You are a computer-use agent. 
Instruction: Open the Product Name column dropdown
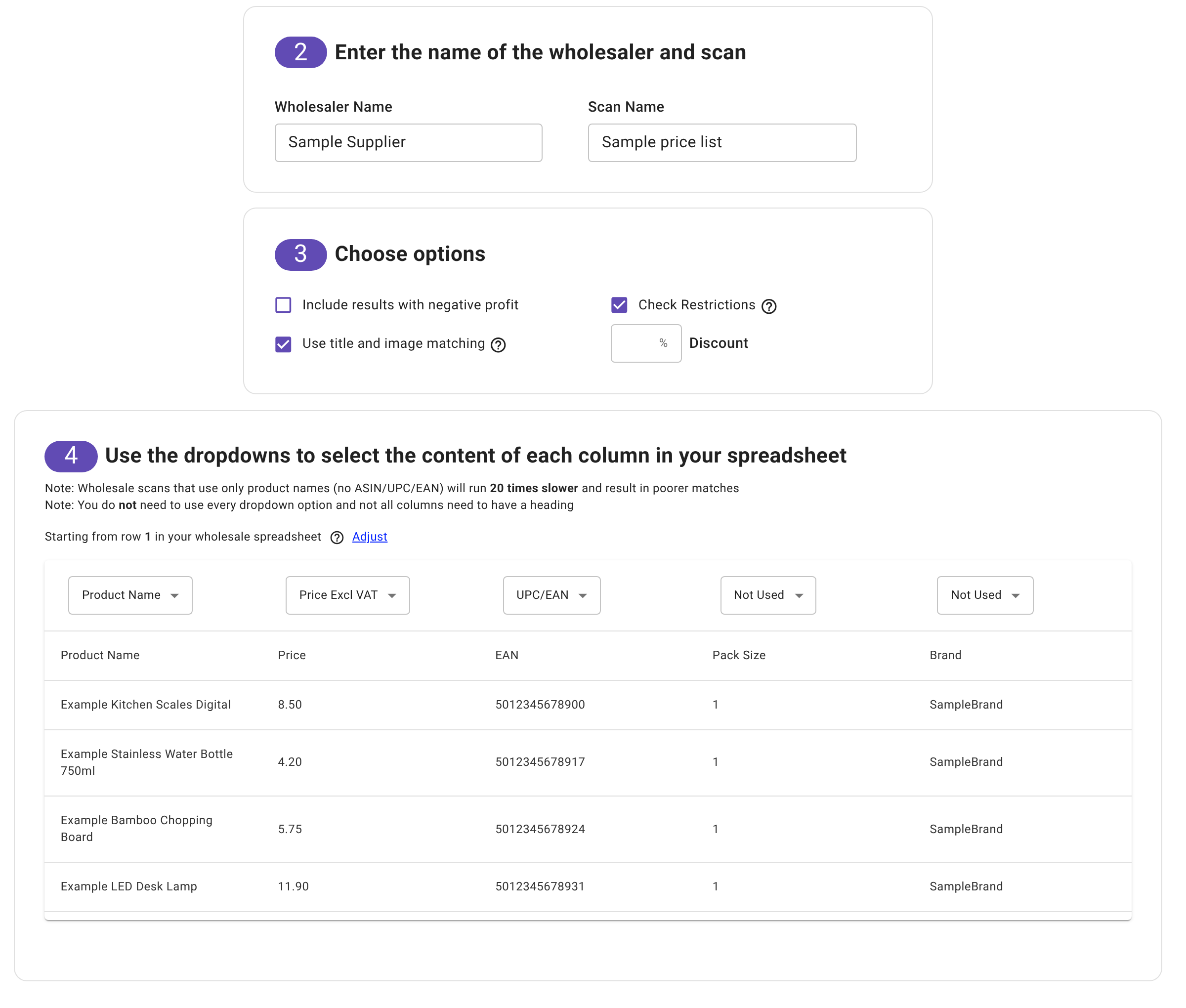point(130,595)
